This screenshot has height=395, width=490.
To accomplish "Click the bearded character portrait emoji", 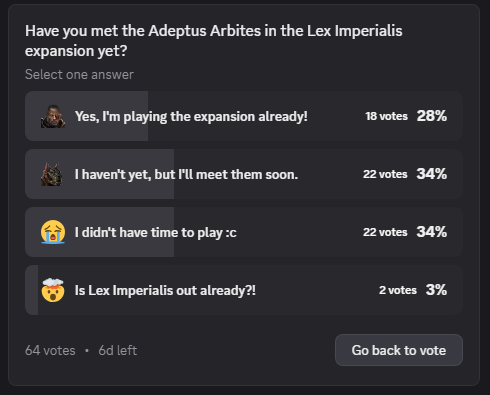I will 53,116.
